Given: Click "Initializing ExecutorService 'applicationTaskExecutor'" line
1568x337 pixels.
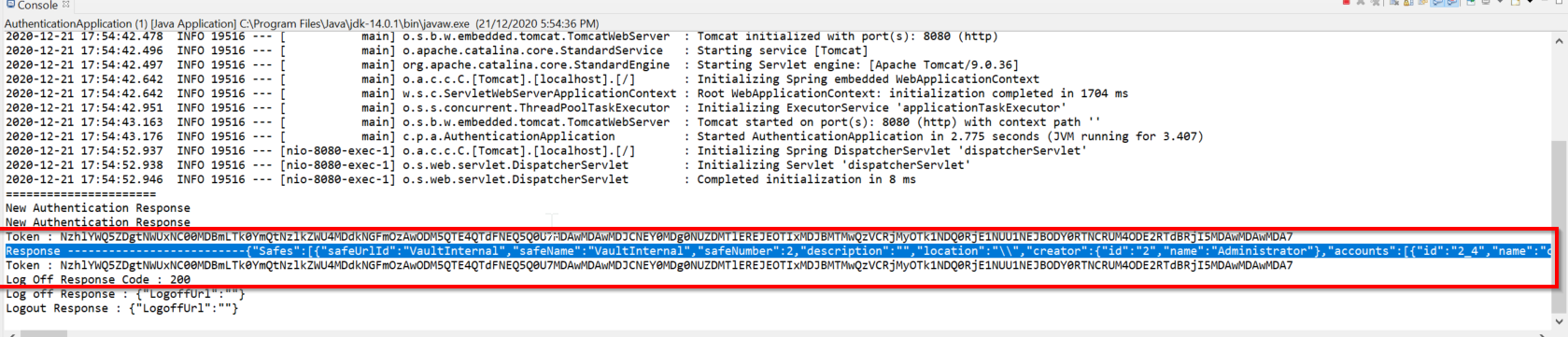Looking at the screenshot, I should click(536, 107).
